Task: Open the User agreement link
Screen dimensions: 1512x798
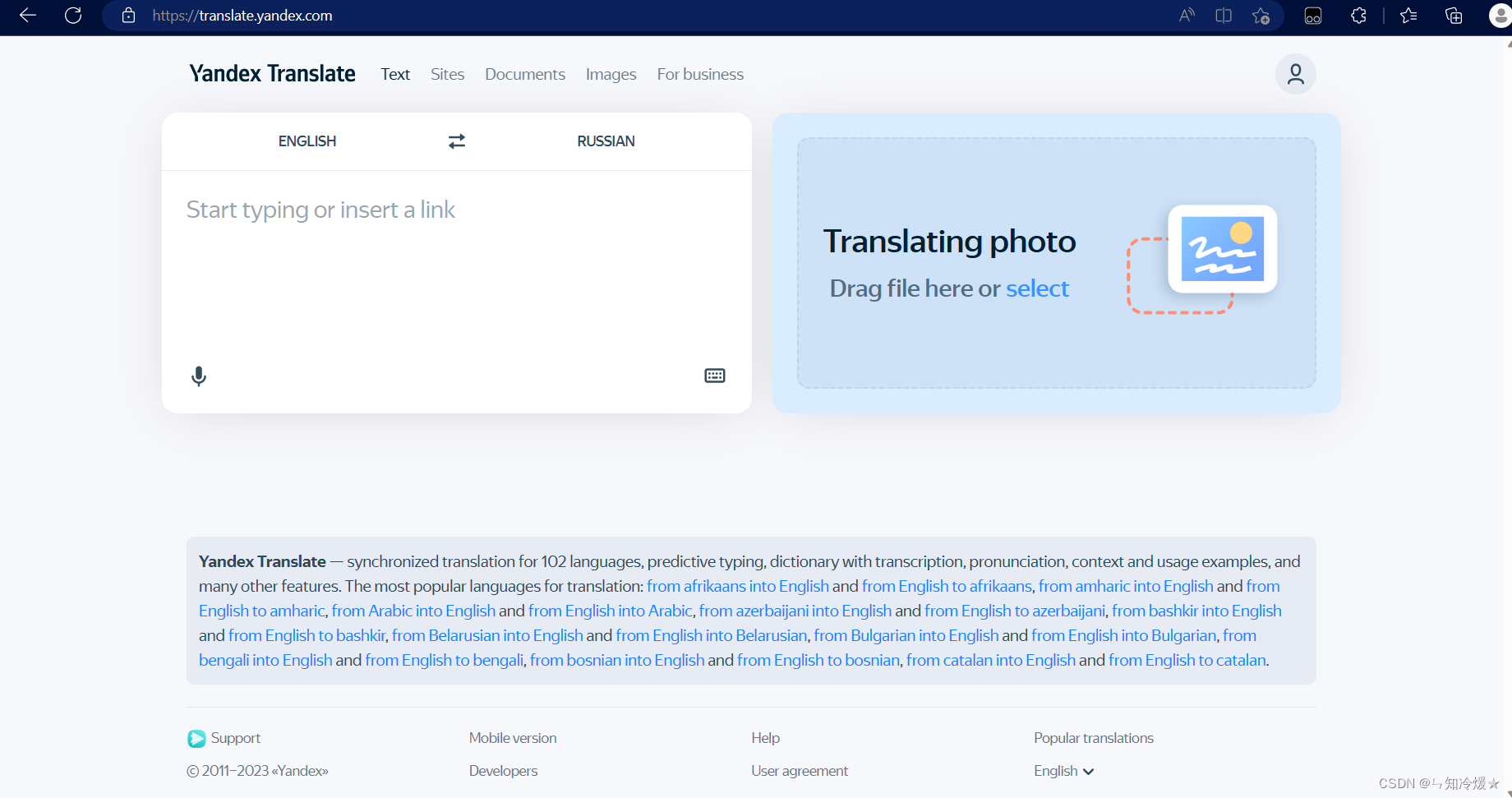Action: click(x=800, y=771)
